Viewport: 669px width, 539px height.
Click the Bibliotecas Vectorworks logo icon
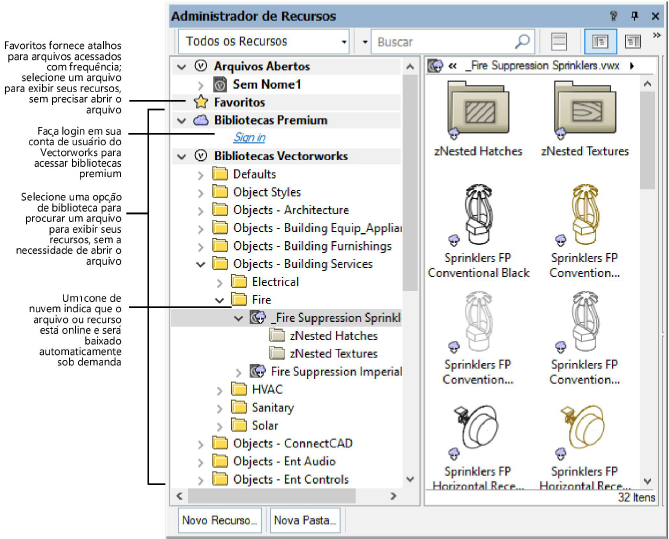[201, 156]
